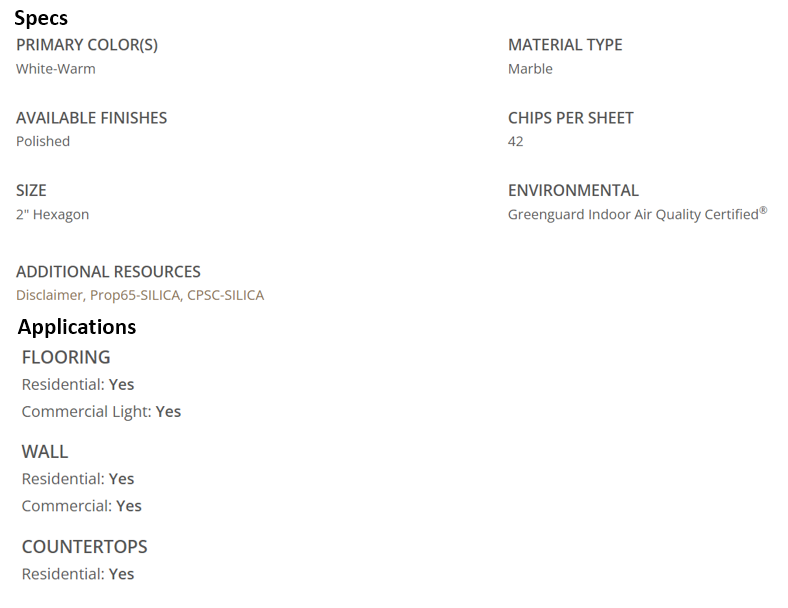Select the White-Warm primary color value
The height and width of the screenshot is (608, 788).
click(56, 69)
